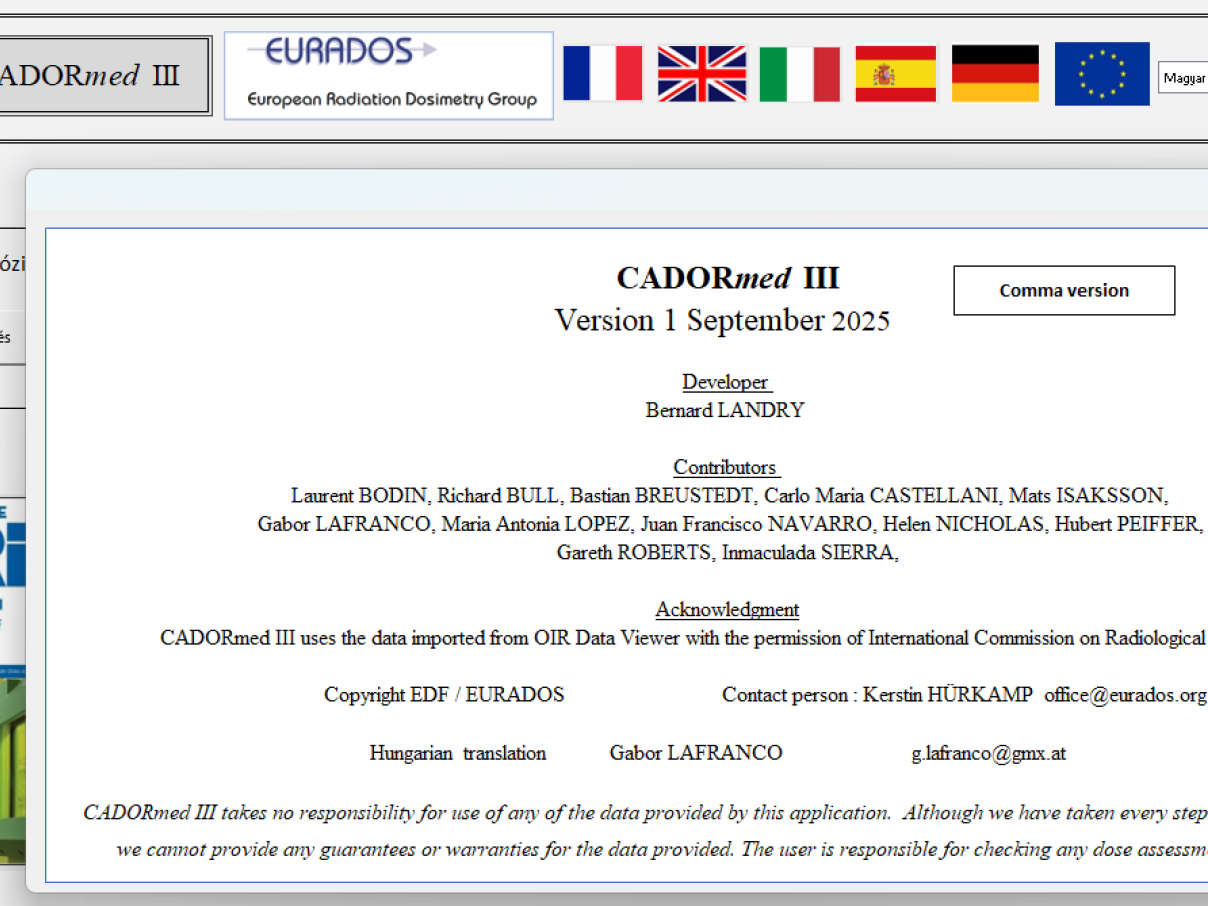Click the disclaimer line starting 'we cannot provide'

click(x=662, y=850)
